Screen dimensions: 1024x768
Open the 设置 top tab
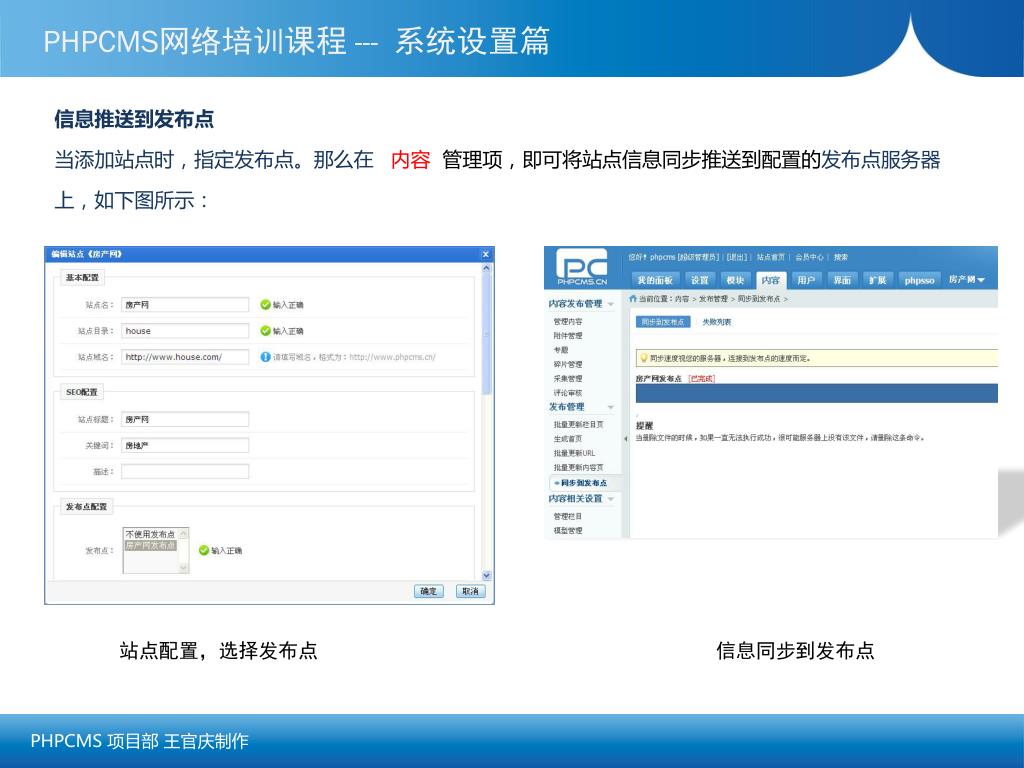(699, 280)
